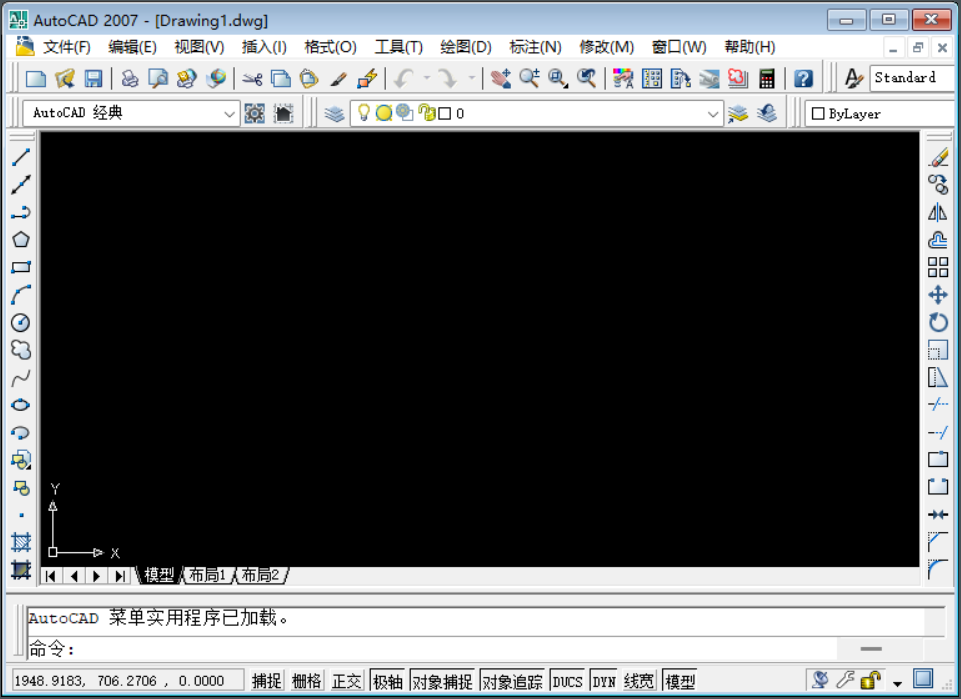Image resolution: width=961 pixels, height=699 pixels.
Task: Expand the AutoCAD 经典 workspace dropdown
Action: [229, 114]
